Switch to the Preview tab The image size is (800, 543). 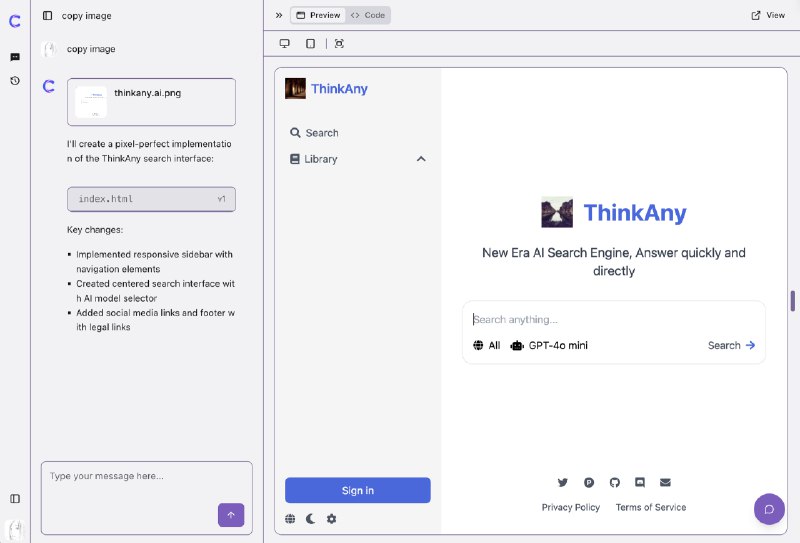[318, 15]
